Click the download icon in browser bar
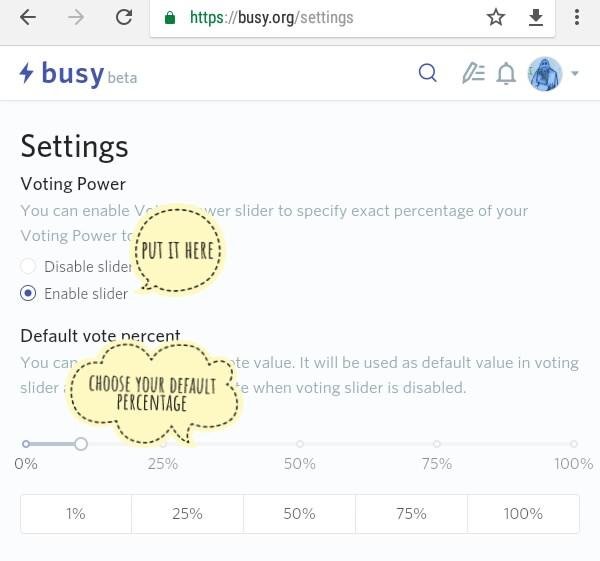 536,17
